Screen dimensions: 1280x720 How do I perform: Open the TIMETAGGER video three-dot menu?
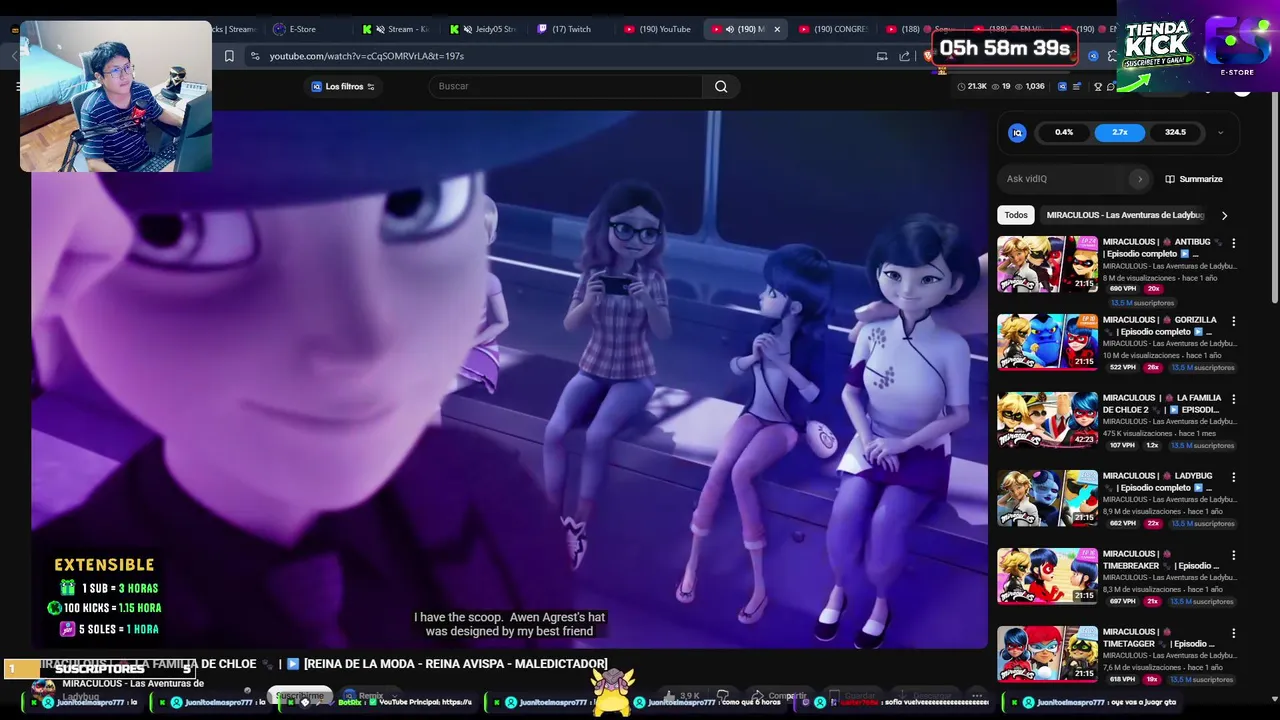[x=1233, y=633]
